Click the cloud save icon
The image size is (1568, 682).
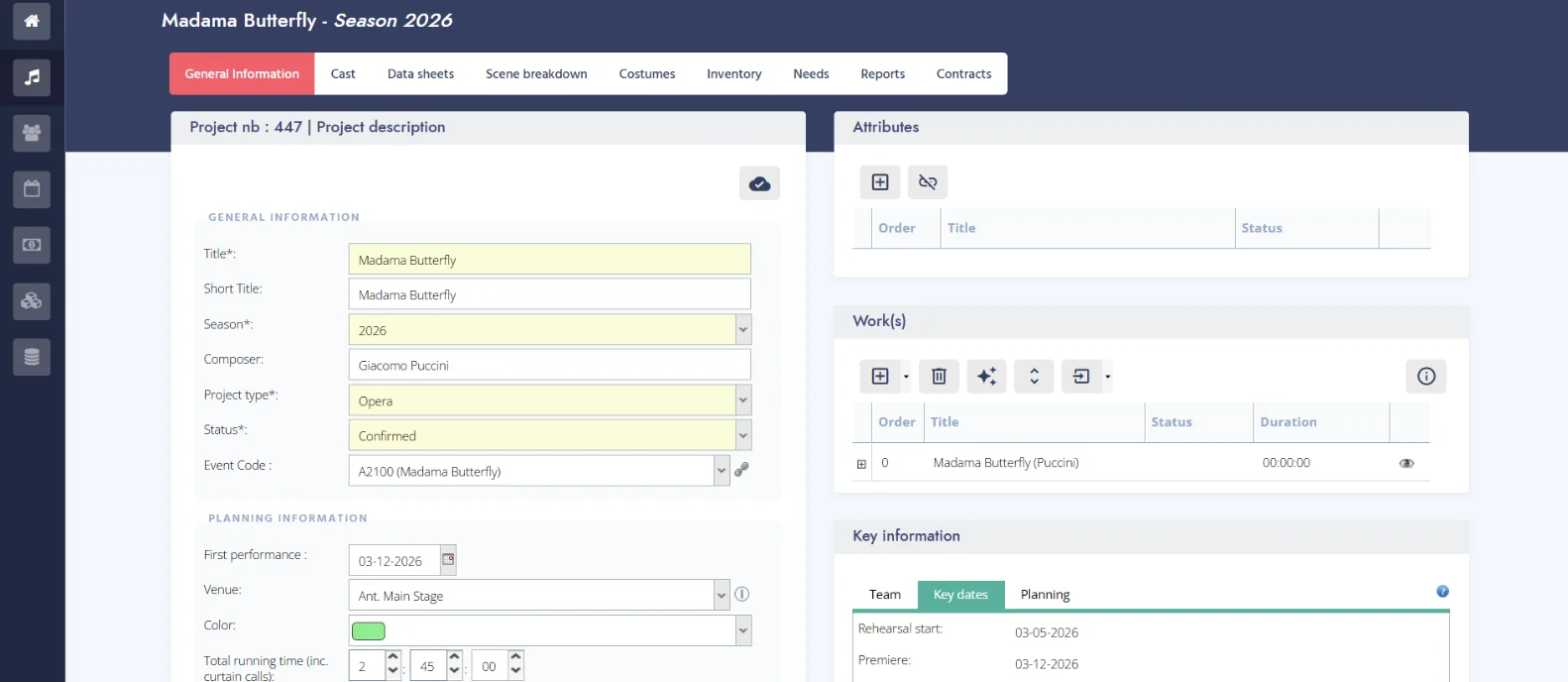[x=759, y=183]
